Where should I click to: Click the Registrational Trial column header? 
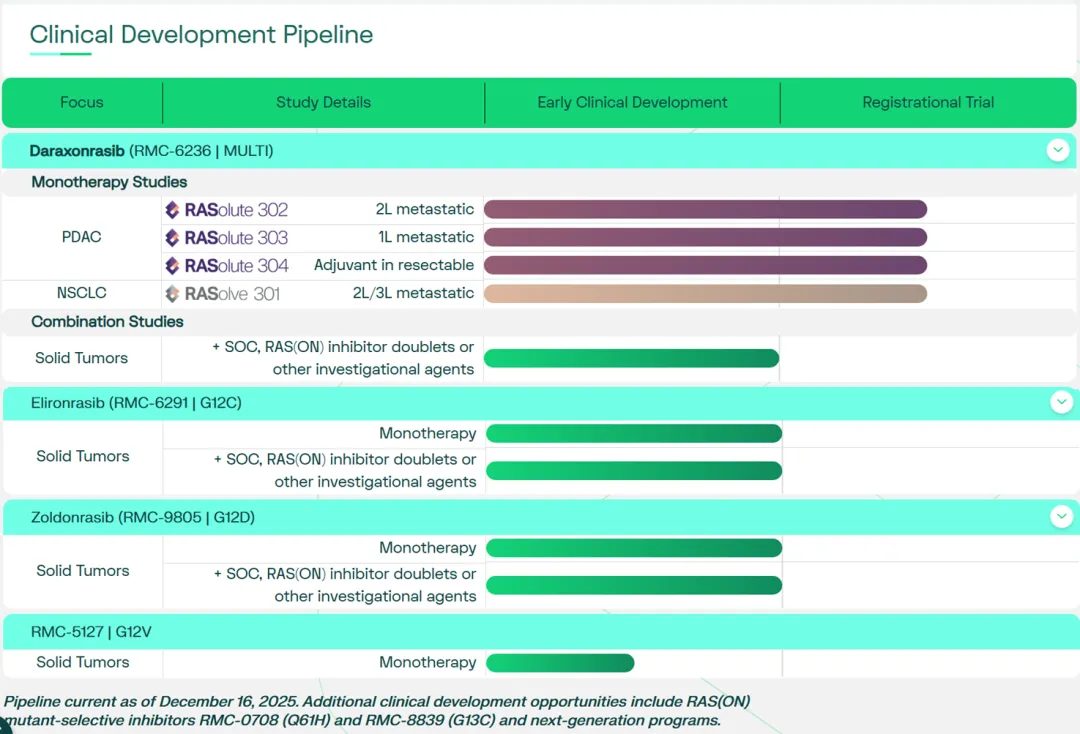point(928,102)
